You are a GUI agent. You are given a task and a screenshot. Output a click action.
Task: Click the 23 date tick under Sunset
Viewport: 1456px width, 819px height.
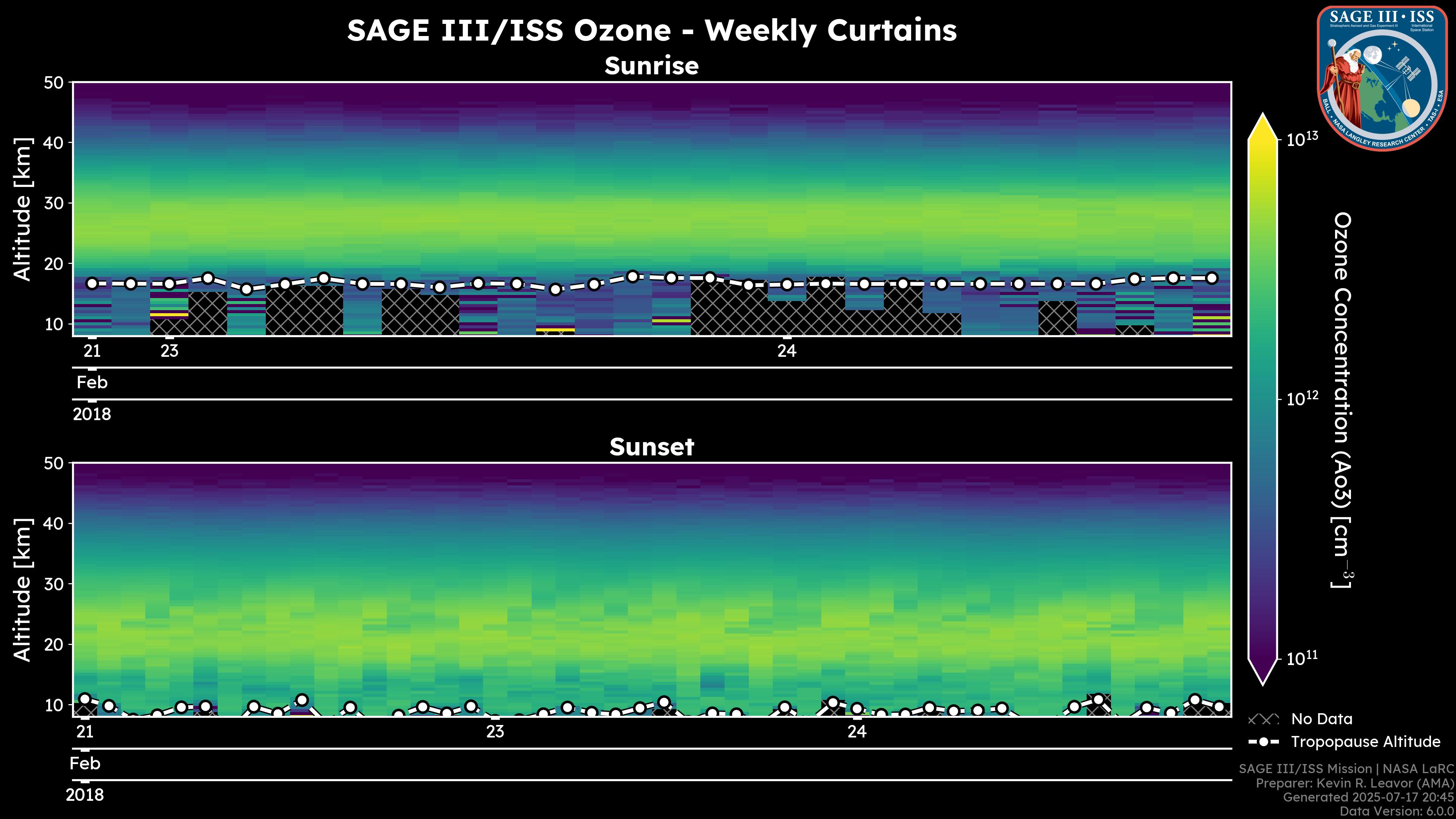tap(494, 732)
